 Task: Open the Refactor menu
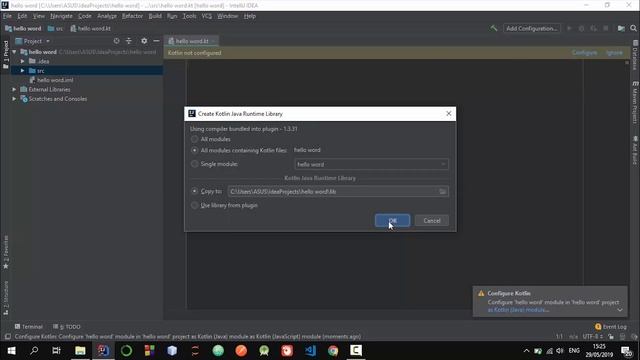[132, 16]
